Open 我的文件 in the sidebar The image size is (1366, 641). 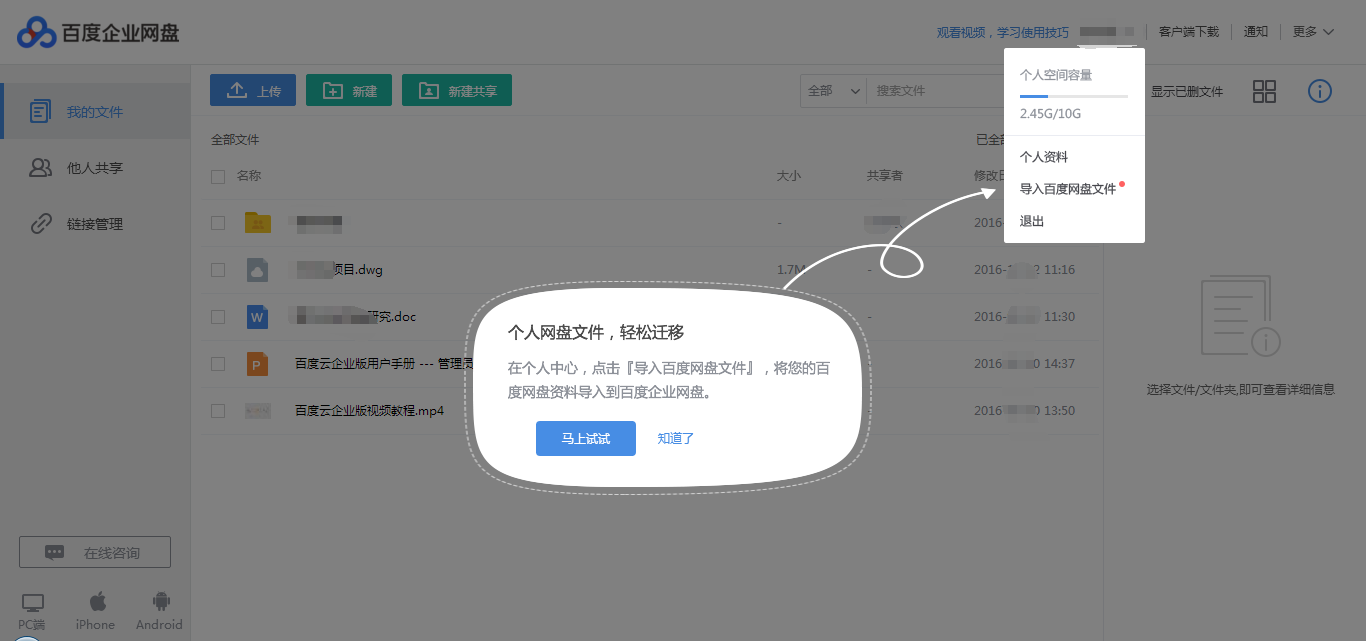95,112
